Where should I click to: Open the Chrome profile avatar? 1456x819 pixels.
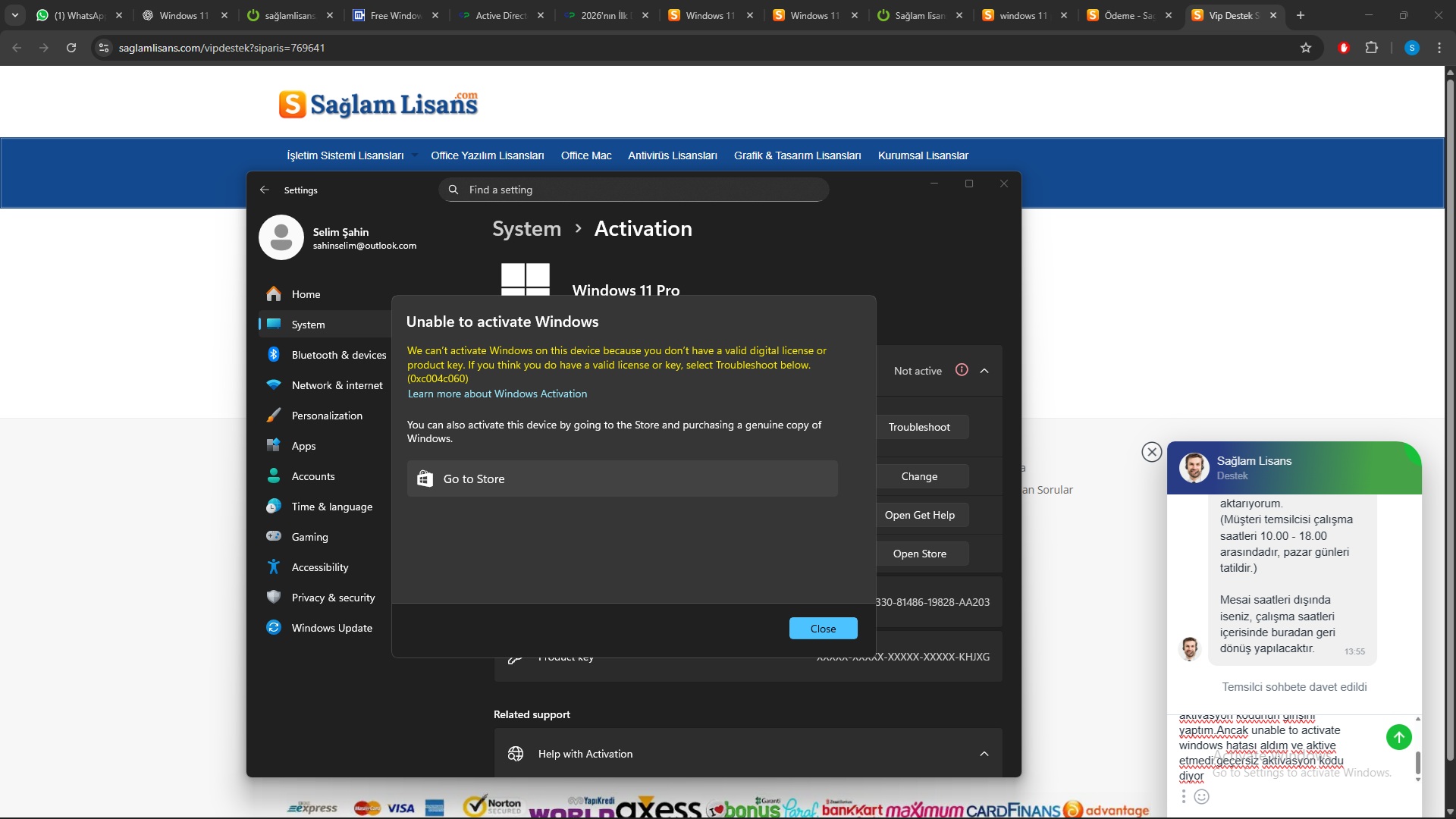tap(1412, 48)
